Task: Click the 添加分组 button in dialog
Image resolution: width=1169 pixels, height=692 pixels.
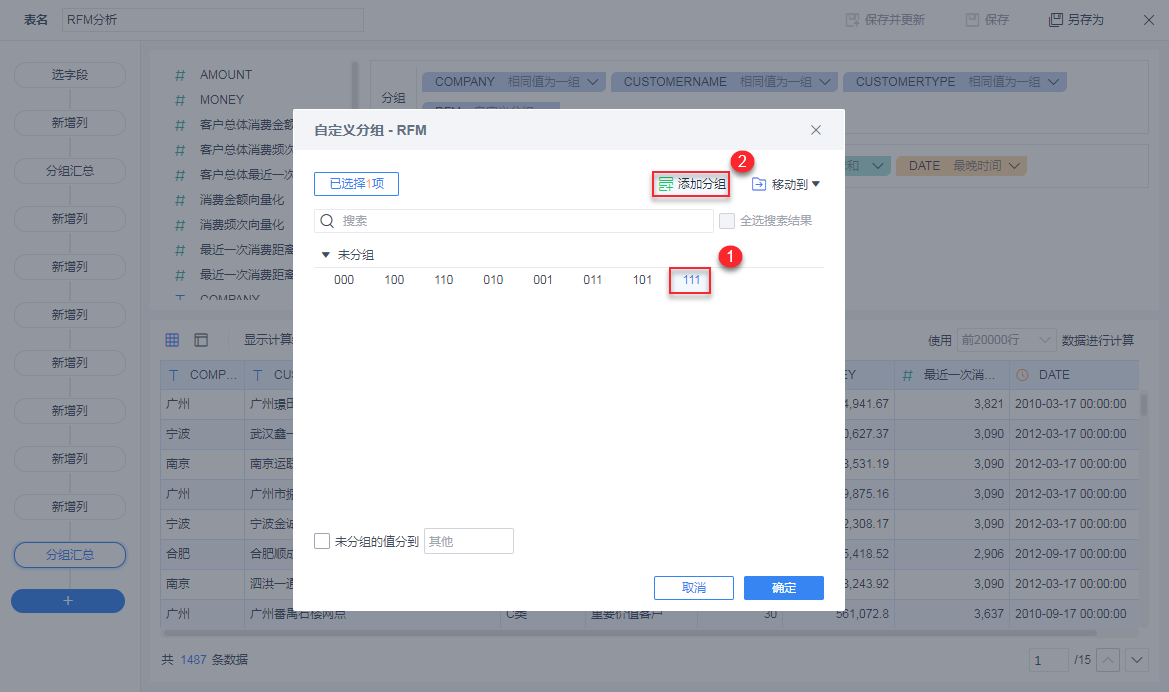Action: click(x=692, y=184)
